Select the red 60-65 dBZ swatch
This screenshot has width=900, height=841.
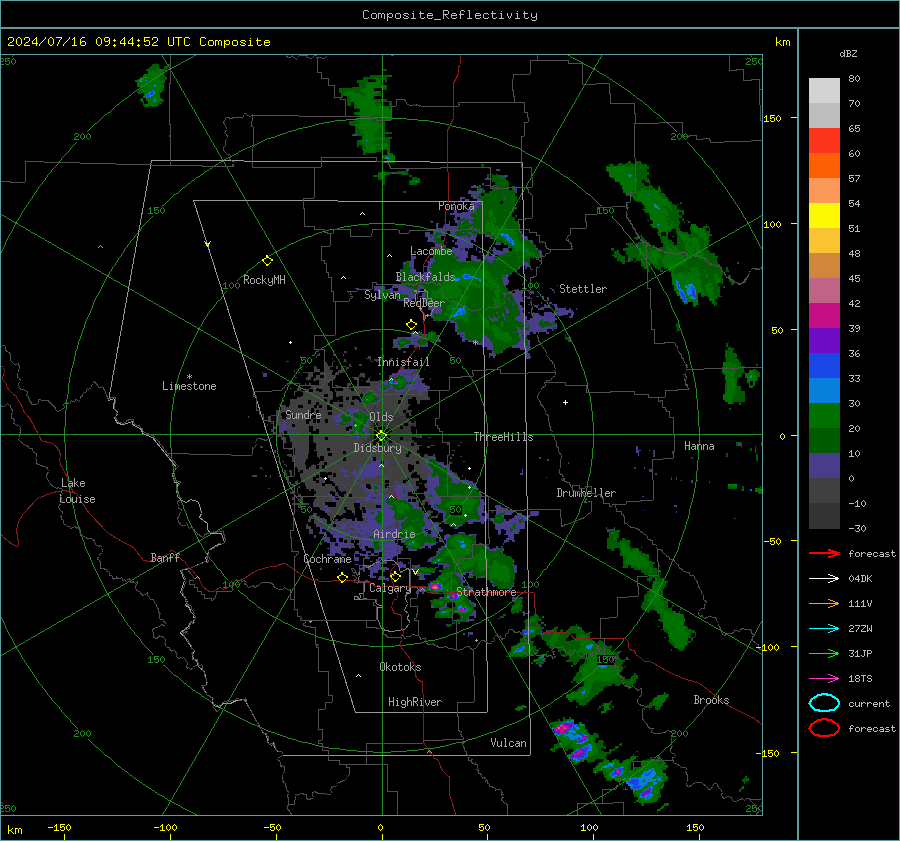point(824,141)
